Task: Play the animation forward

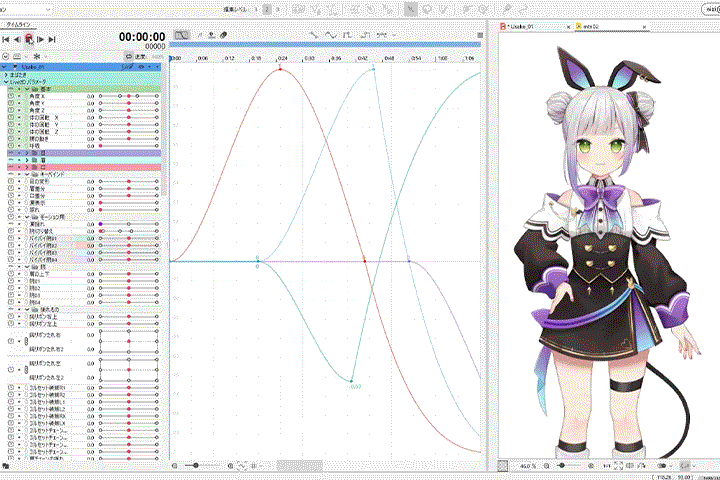Action: (x=40, y=40)
